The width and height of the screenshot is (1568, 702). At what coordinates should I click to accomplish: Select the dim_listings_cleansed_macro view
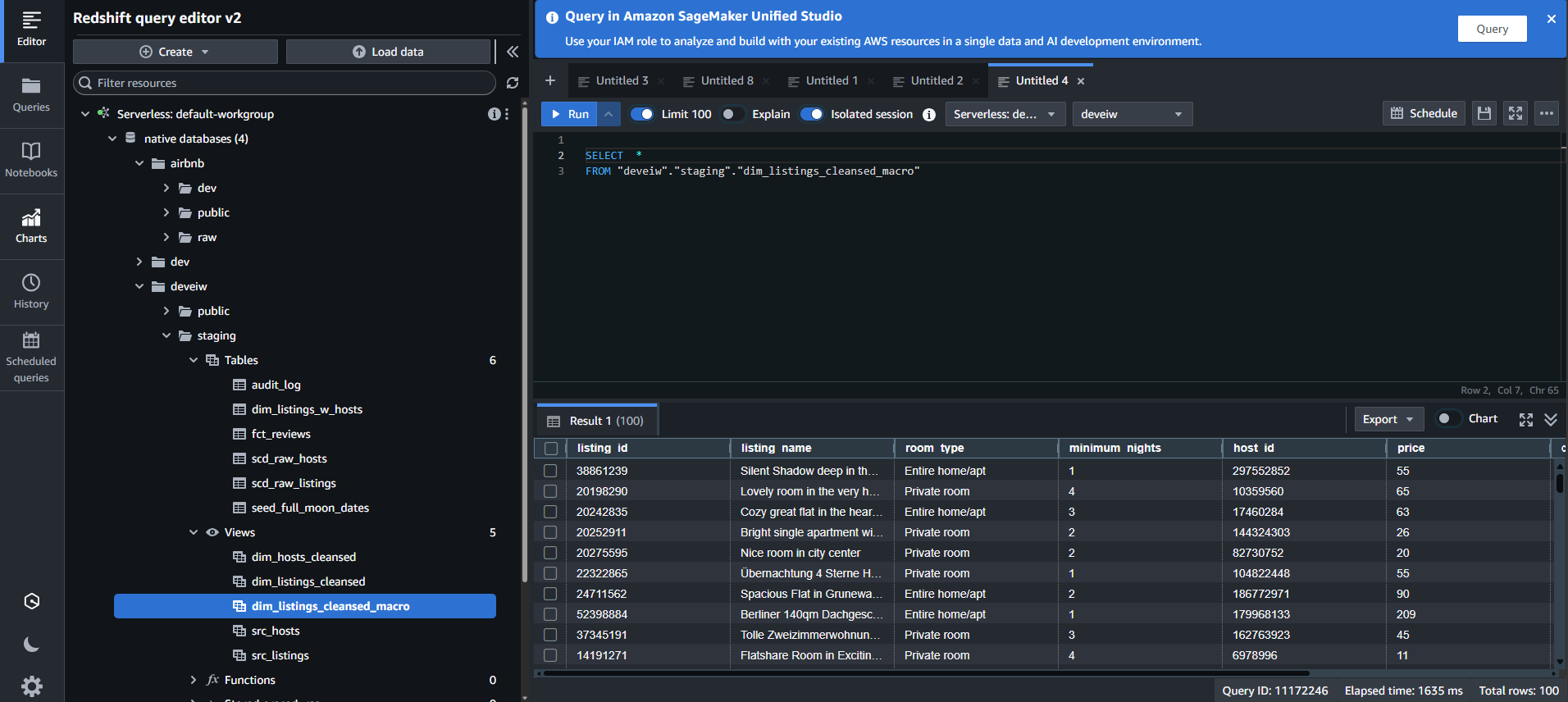[305, 606]
